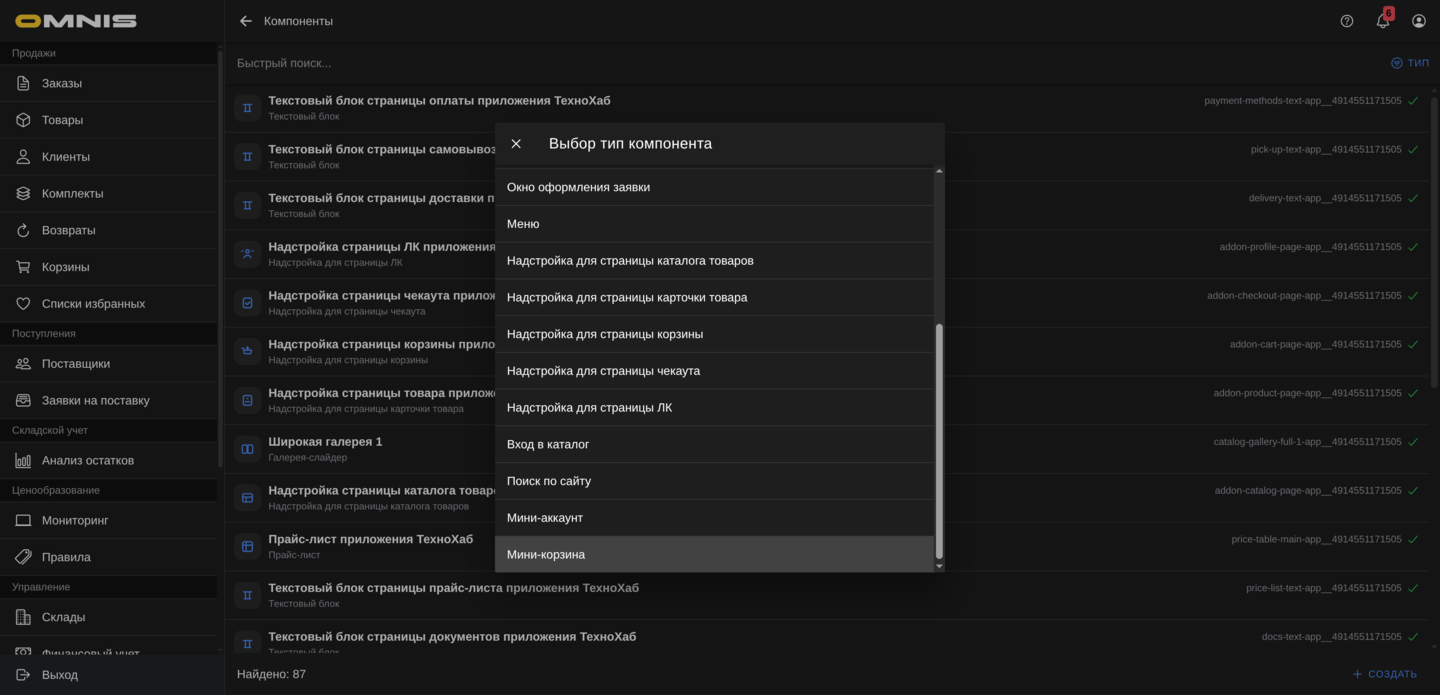The height and width of the screenshot is (695, 1440).
Task: Open the help question mark icon
Action: tap(1347, 21)
